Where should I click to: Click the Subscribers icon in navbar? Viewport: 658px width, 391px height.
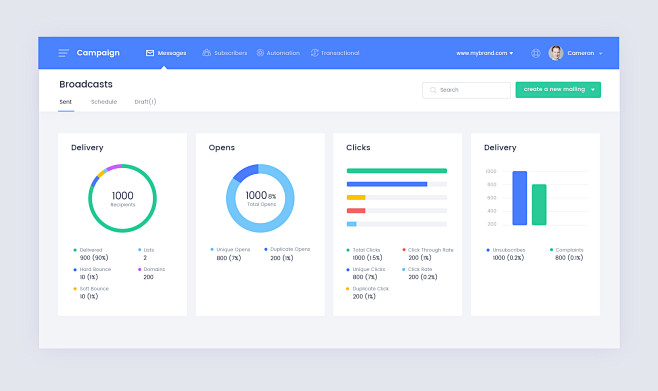coord(206,53)
